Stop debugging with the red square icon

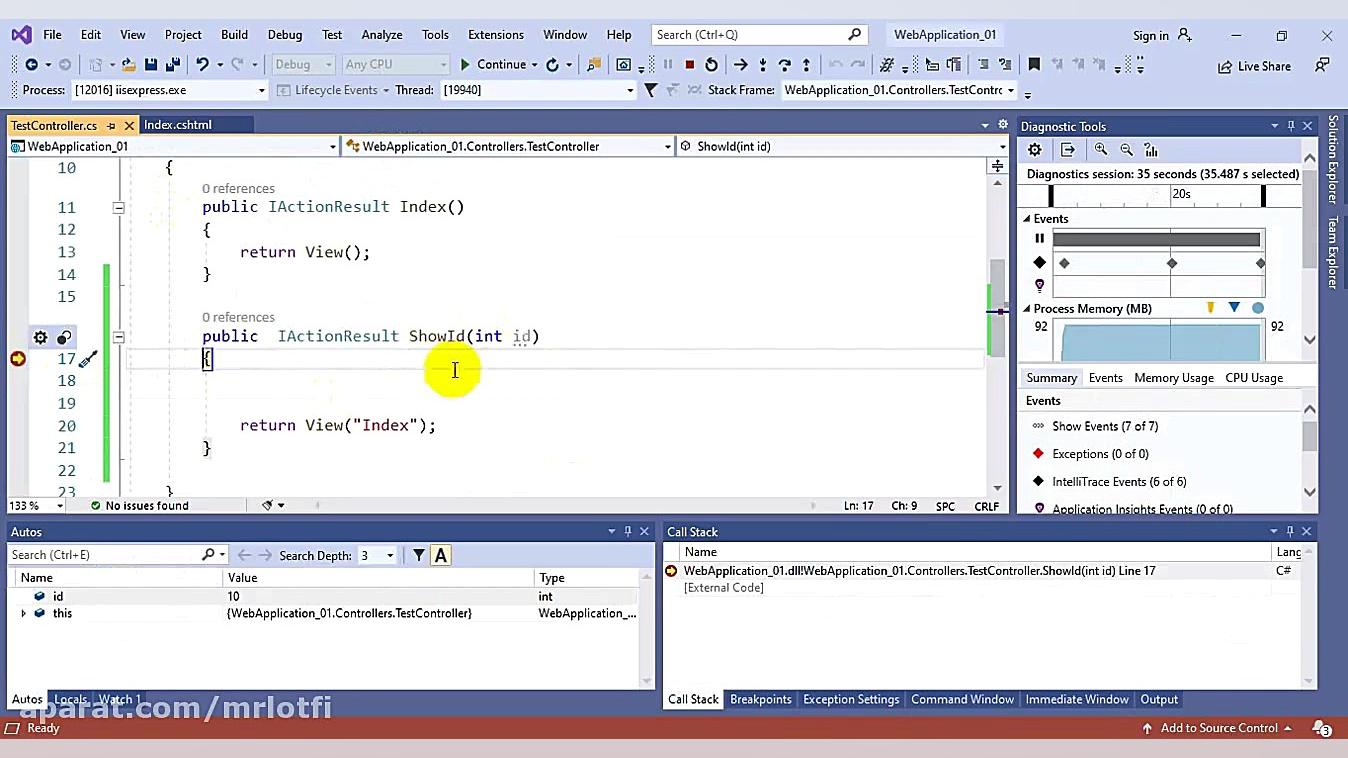tap(689, 65)
